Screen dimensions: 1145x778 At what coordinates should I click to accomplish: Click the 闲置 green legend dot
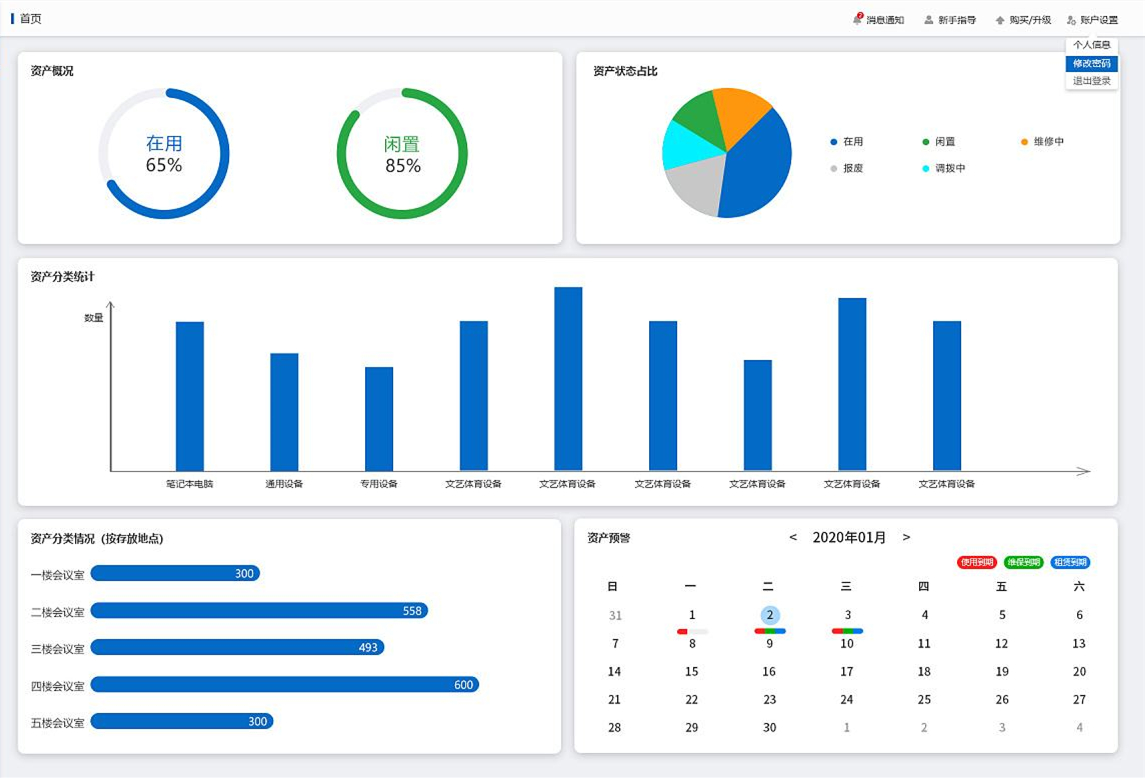coord(926,142)
